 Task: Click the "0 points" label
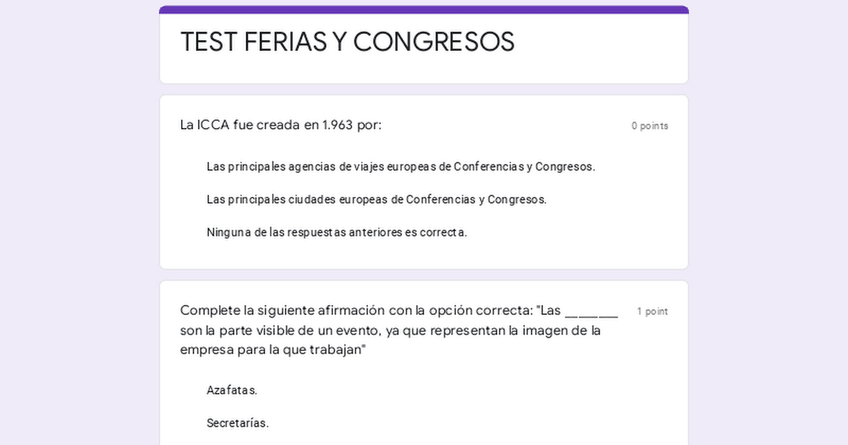(649, 126)
